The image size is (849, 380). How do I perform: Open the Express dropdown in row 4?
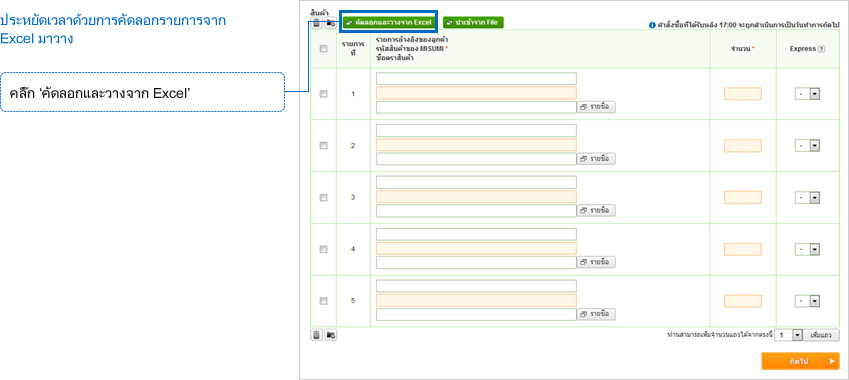(807, 250)
